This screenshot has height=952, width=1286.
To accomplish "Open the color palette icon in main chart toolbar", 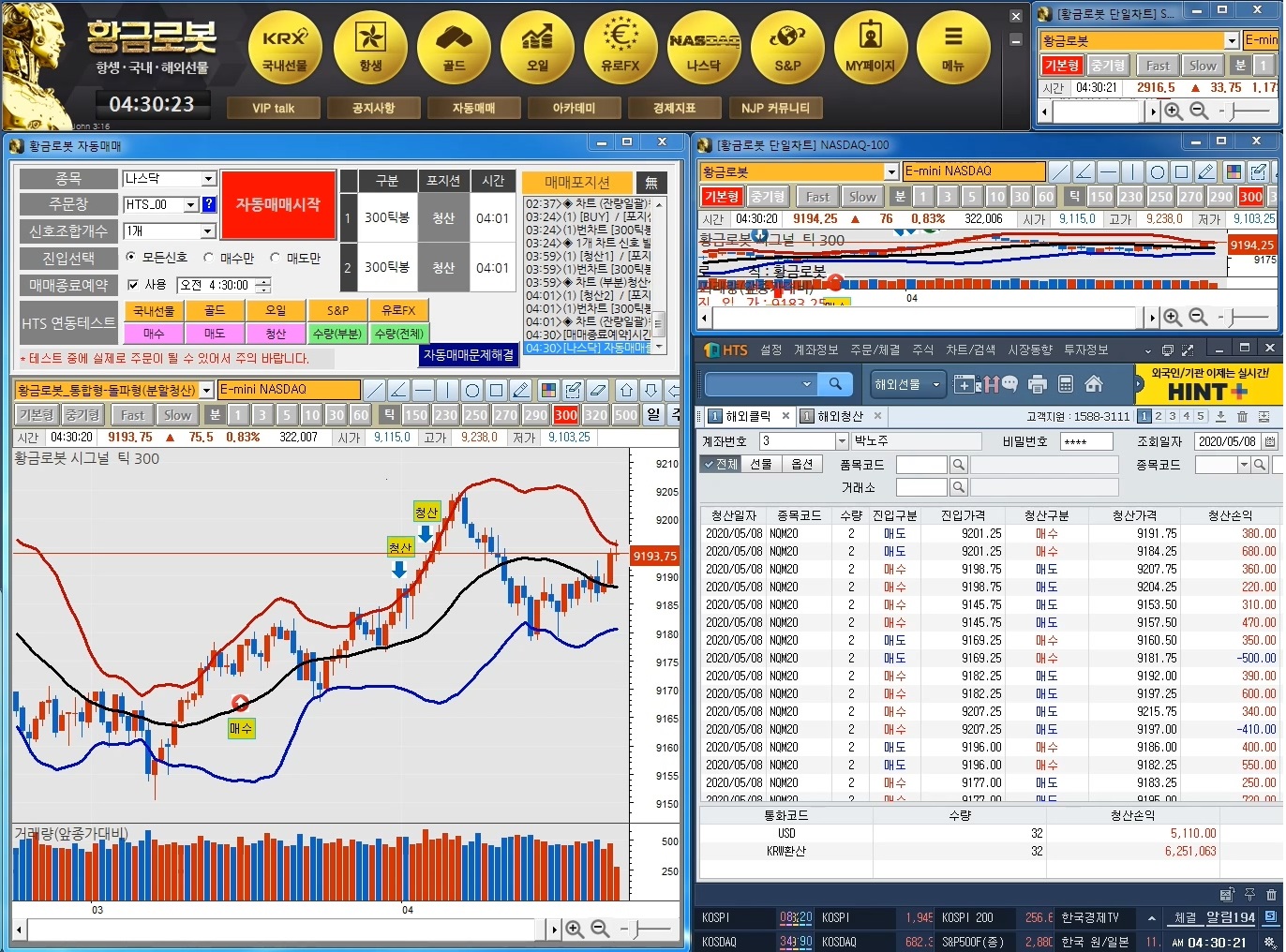I will tap(549, 390).
